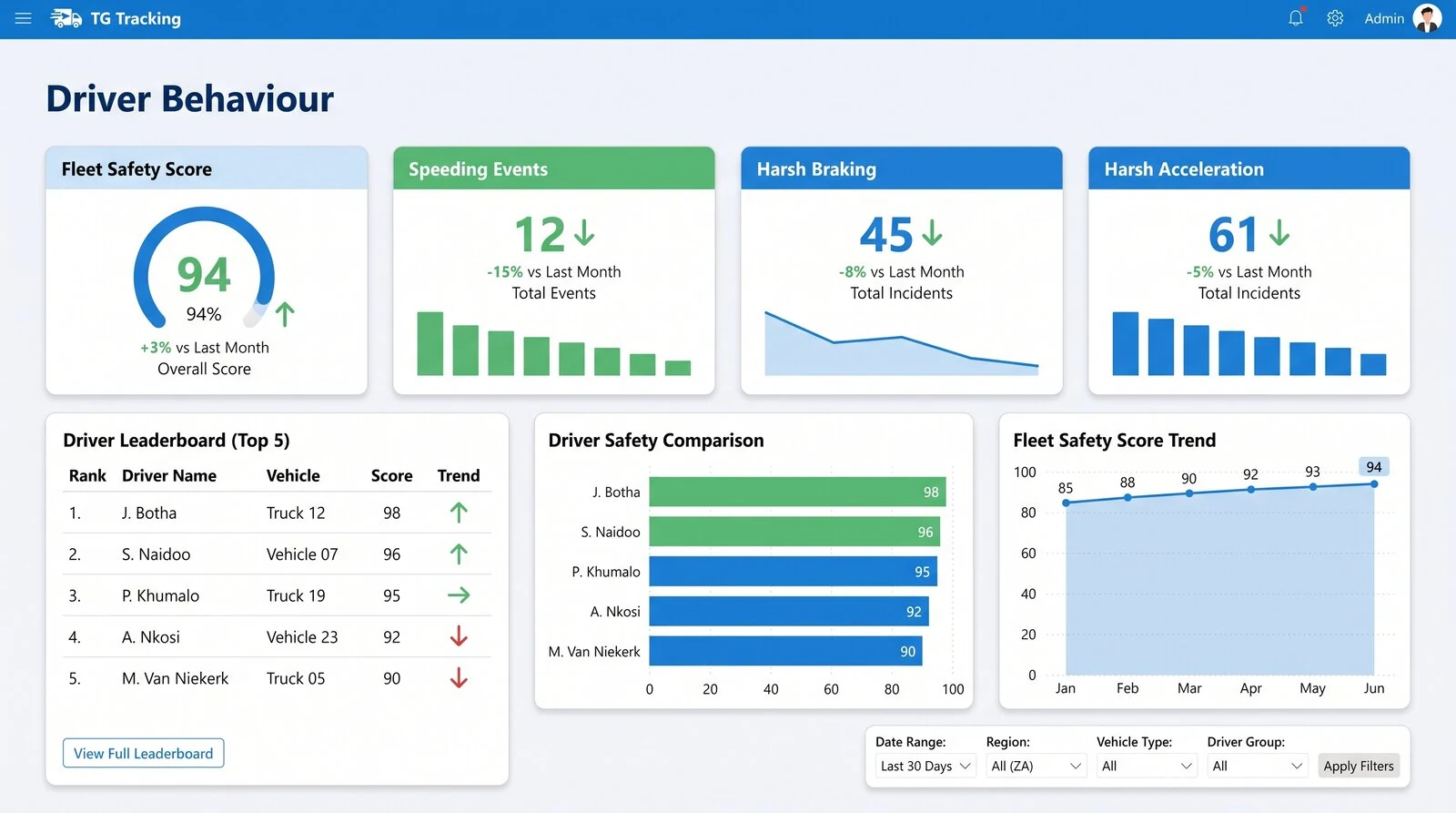Click the TG Tracking title

pos(136,18)
